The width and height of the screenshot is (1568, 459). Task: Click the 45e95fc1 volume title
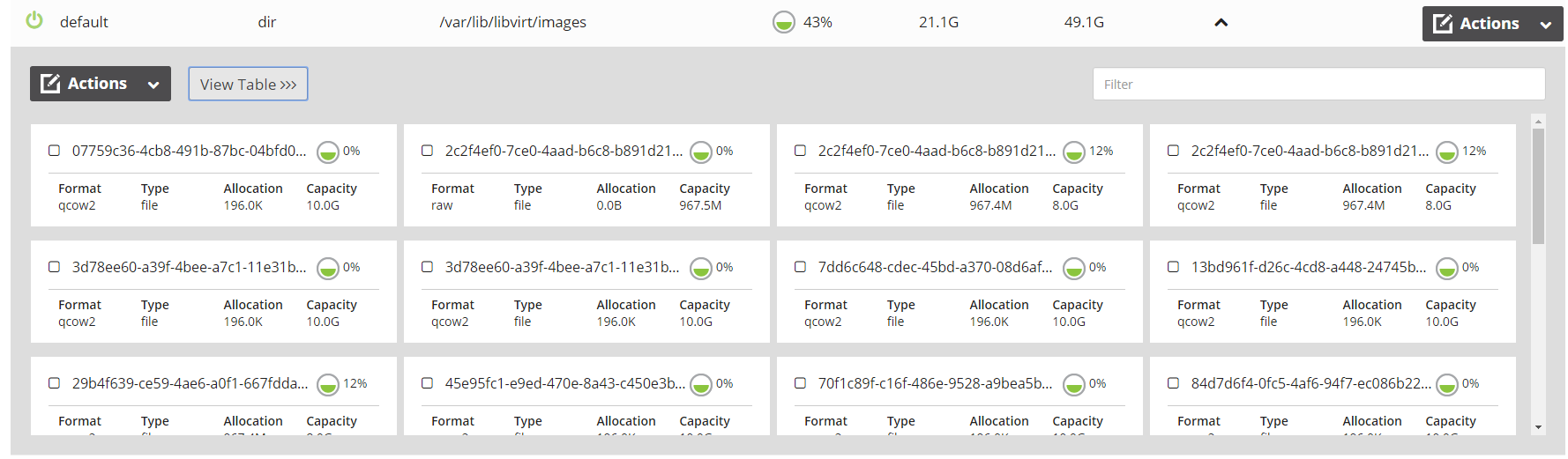click(564, 383)
